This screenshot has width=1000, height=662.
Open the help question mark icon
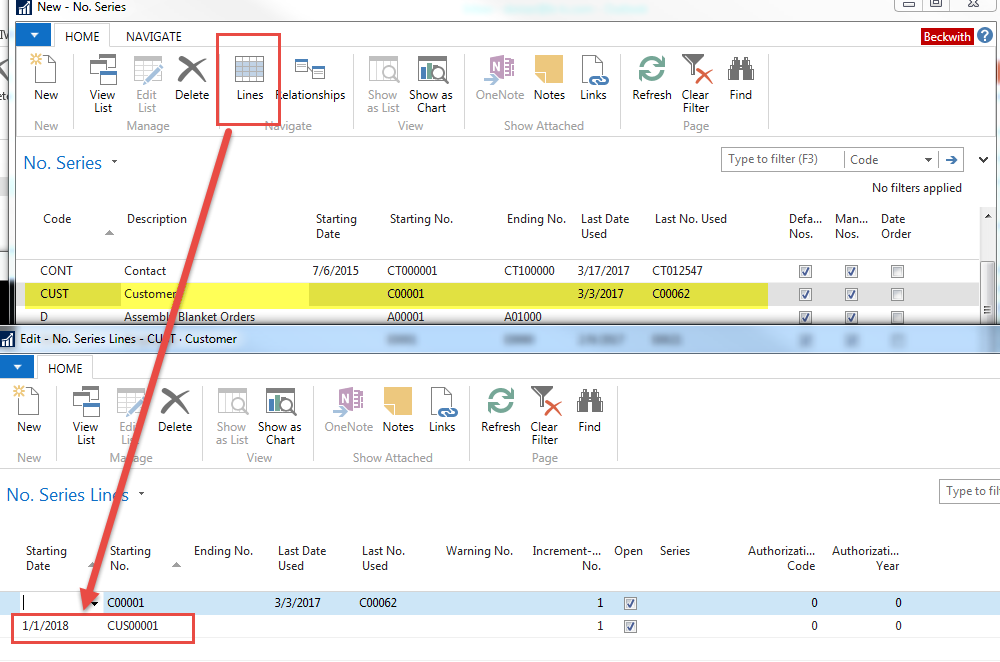(985, 36)
